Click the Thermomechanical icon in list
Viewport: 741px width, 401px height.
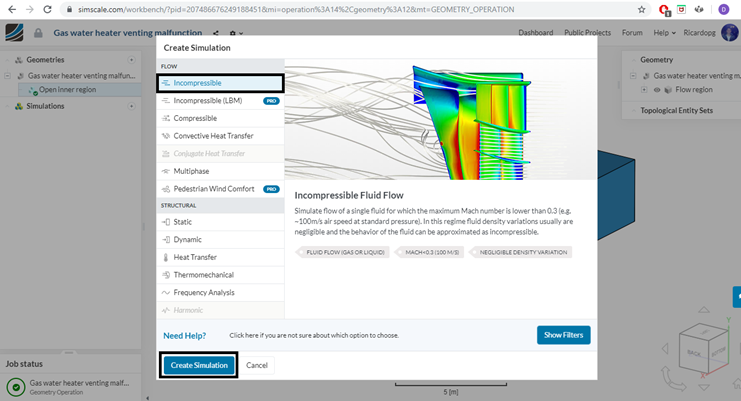[165, 275]
